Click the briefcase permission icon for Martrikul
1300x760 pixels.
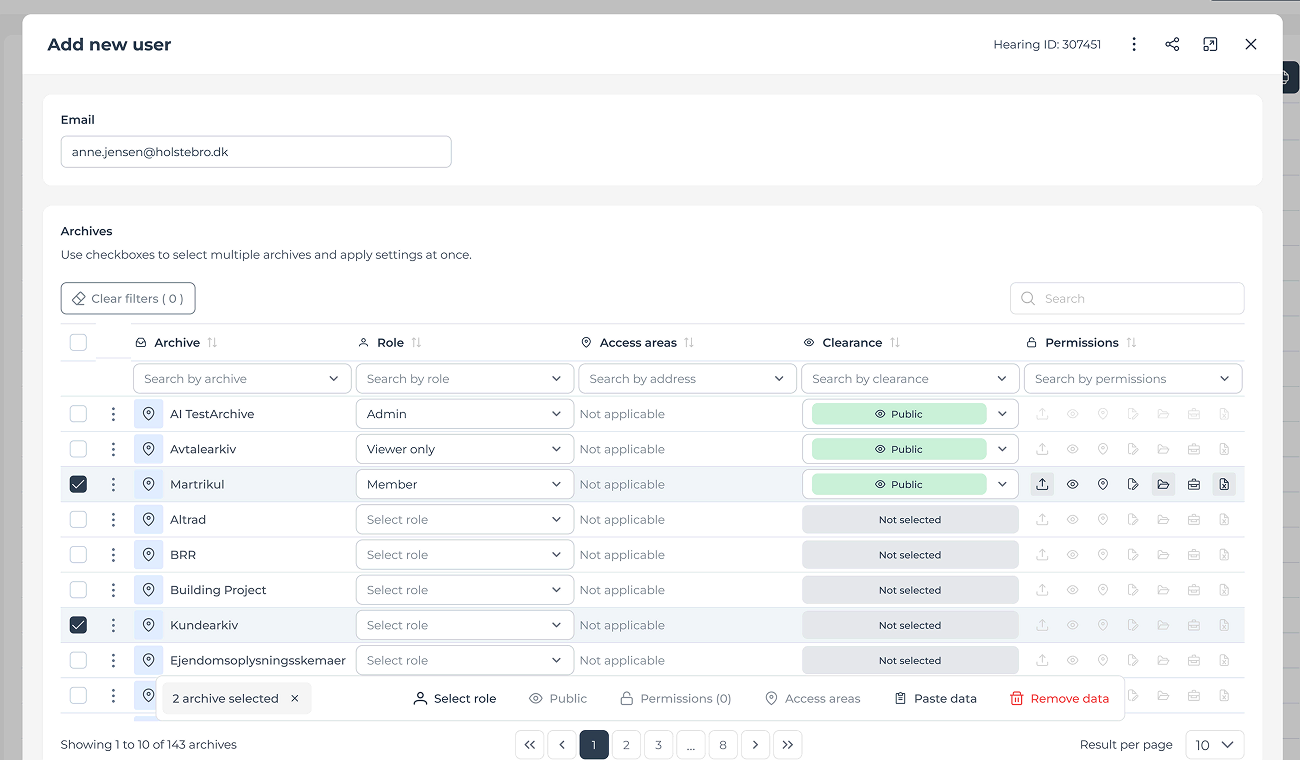(x=1194, y=484)
